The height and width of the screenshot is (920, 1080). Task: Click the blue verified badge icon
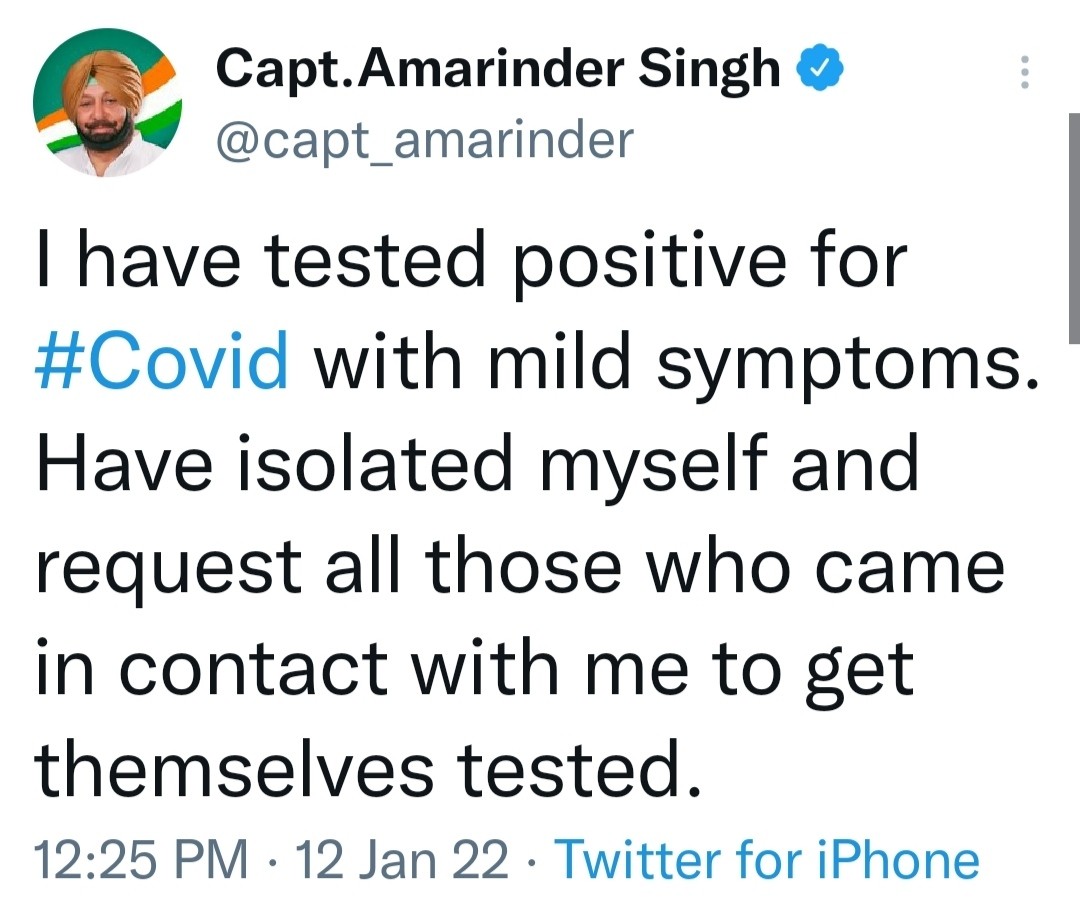(820, 69)
